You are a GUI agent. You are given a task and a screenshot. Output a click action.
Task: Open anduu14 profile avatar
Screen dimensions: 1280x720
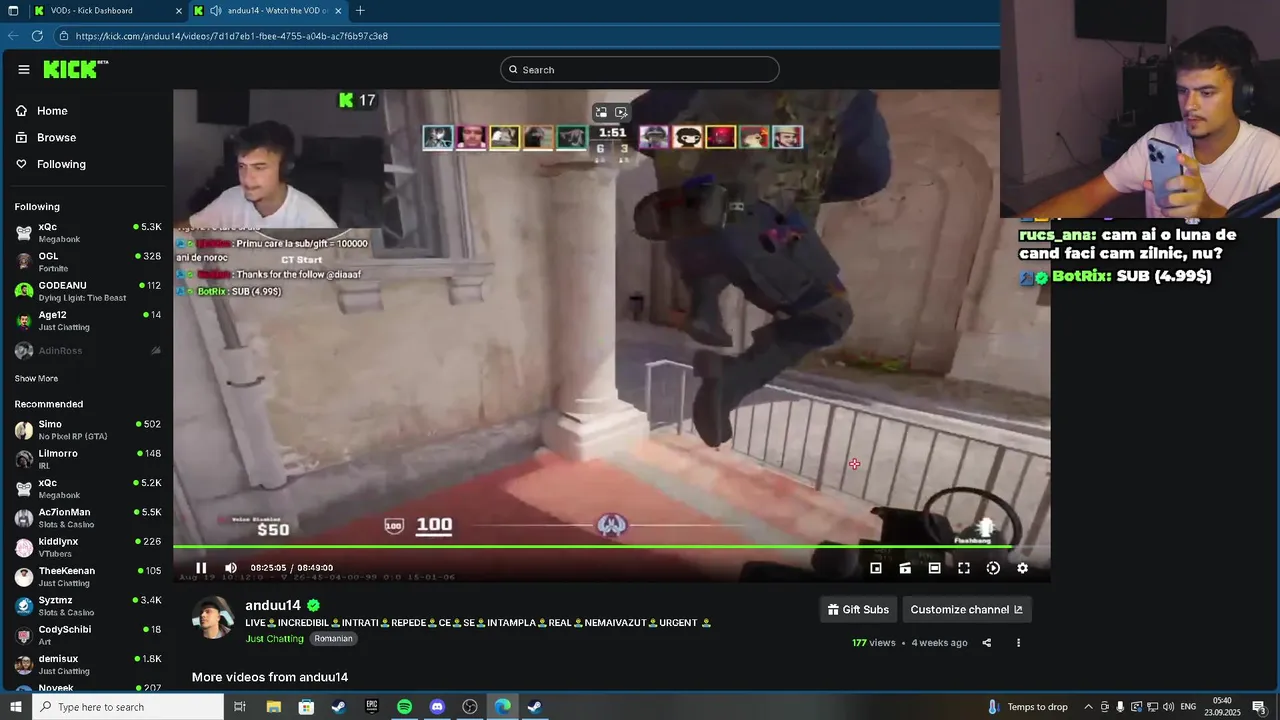coord(212,618)
